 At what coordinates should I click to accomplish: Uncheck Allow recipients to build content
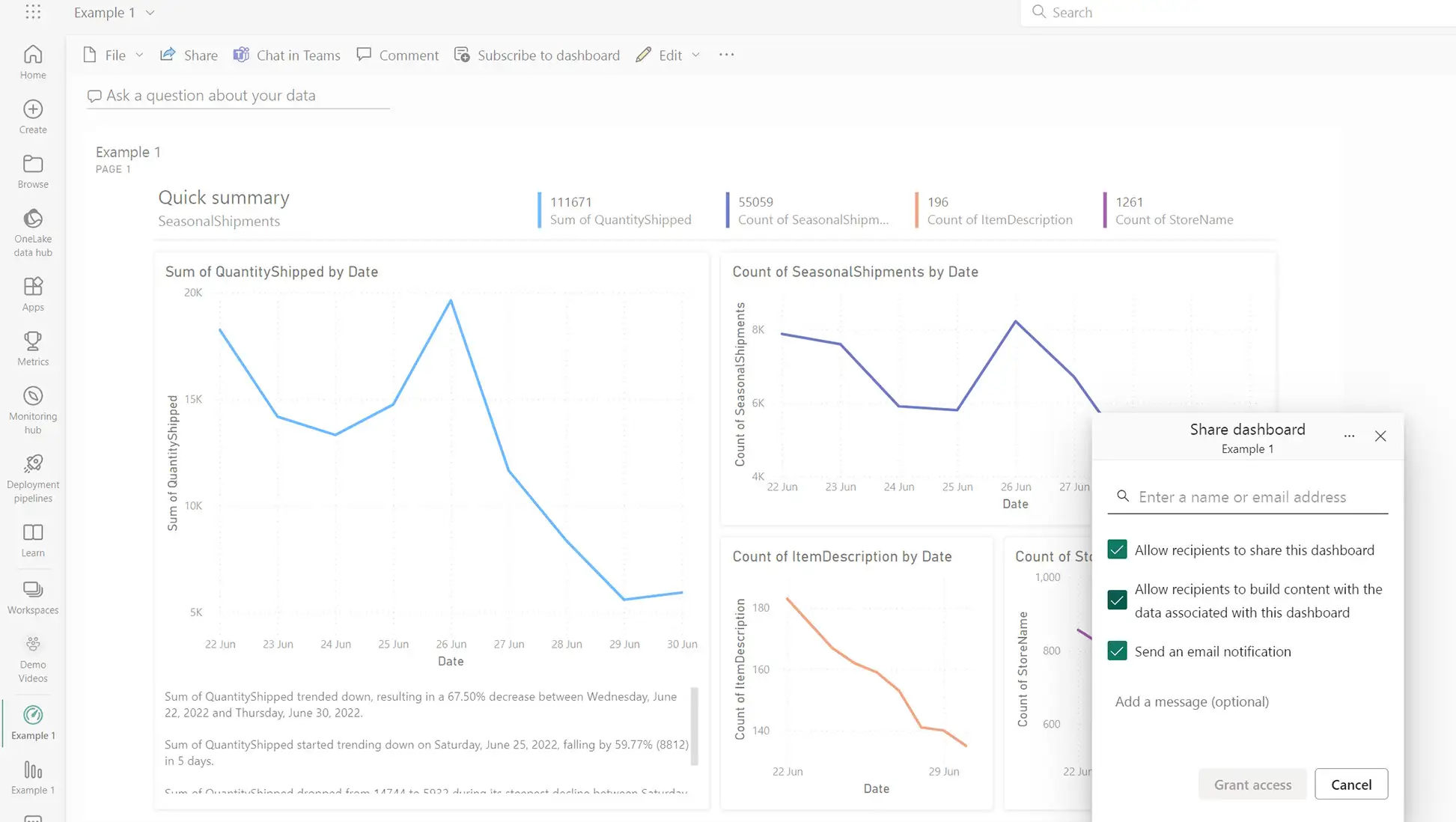tap(1117, 600)
